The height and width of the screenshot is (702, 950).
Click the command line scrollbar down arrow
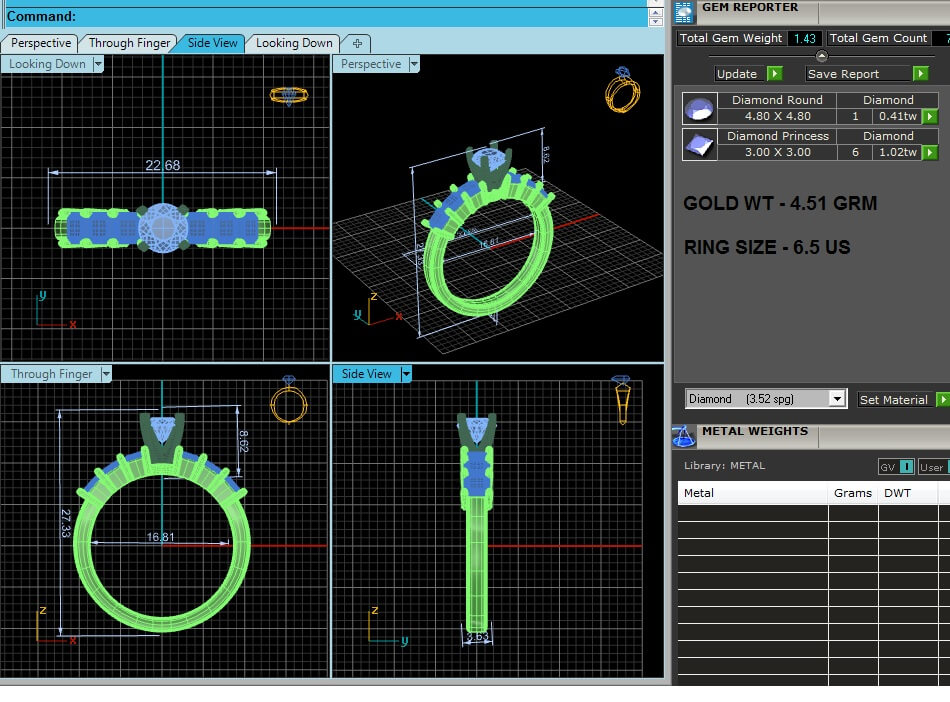click(x=655, y=21)
